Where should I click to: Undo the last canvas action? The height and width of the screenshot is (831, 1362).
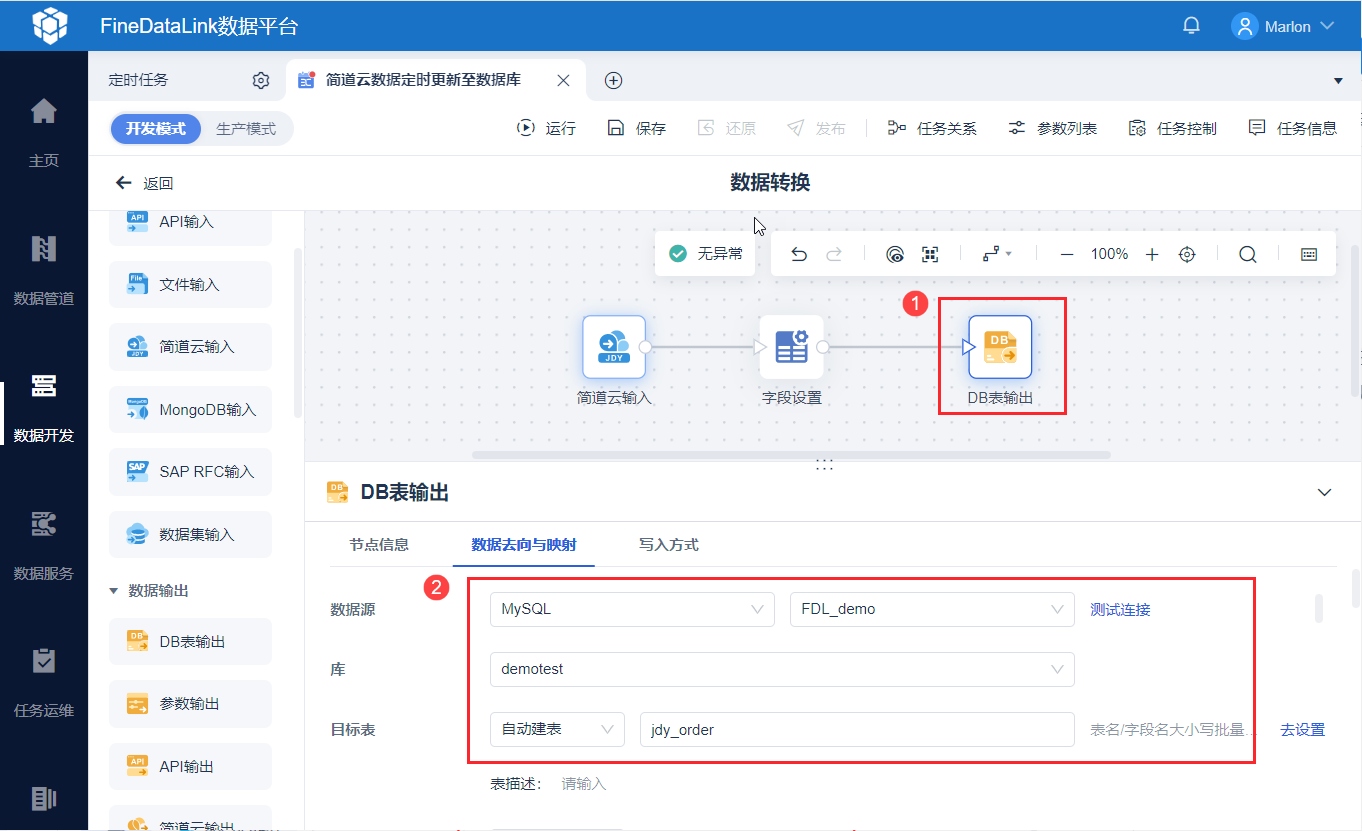pyautogui.click(x=799, y=254)
